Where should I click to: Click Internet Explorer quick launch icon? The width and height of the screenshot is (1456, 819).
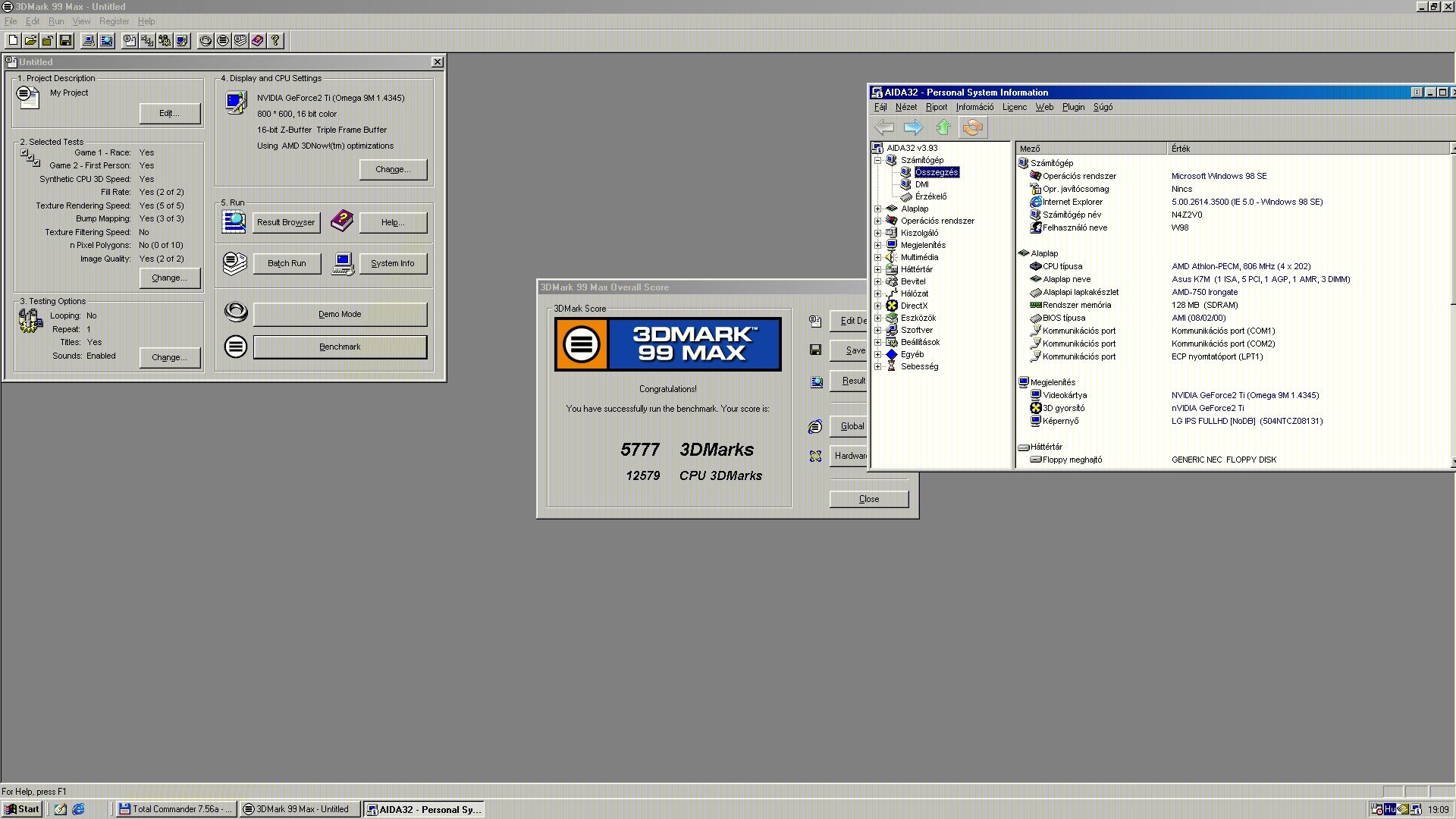pyautogui.click(x=78, y=809)
